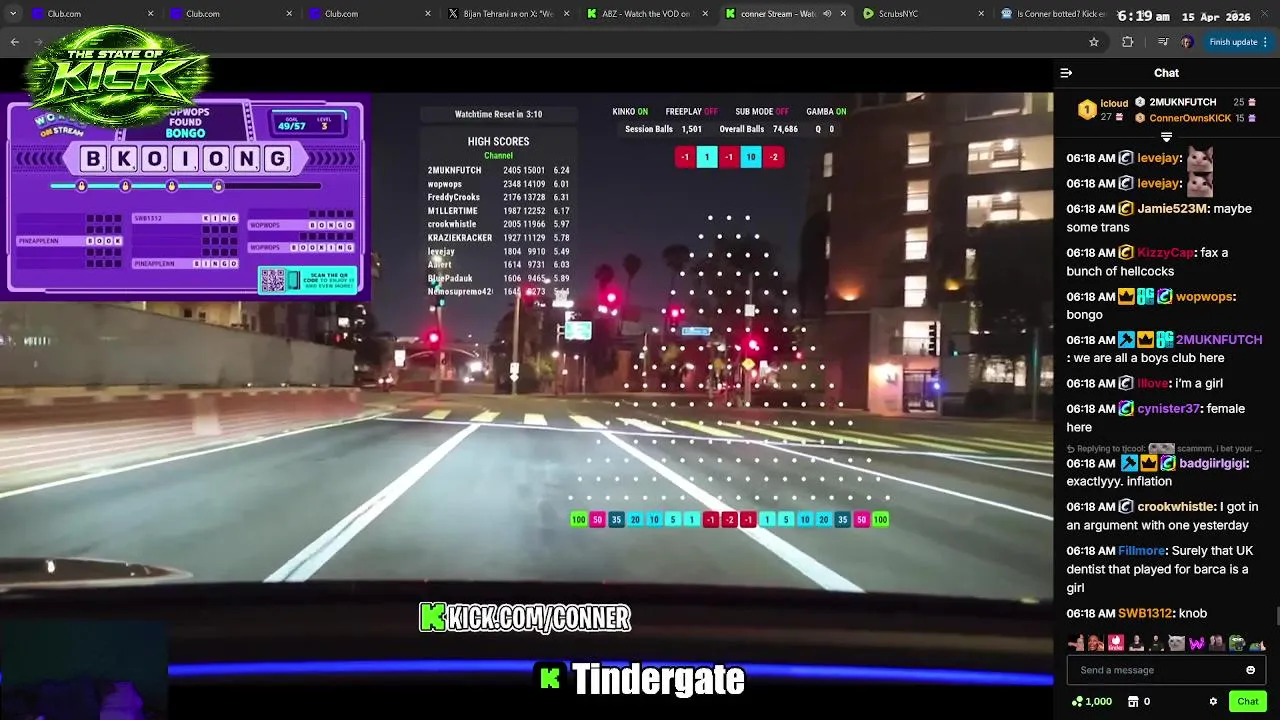Click username Fillmore in chat
Screen dimensions: 1280x720
(x=1141, y=551)
